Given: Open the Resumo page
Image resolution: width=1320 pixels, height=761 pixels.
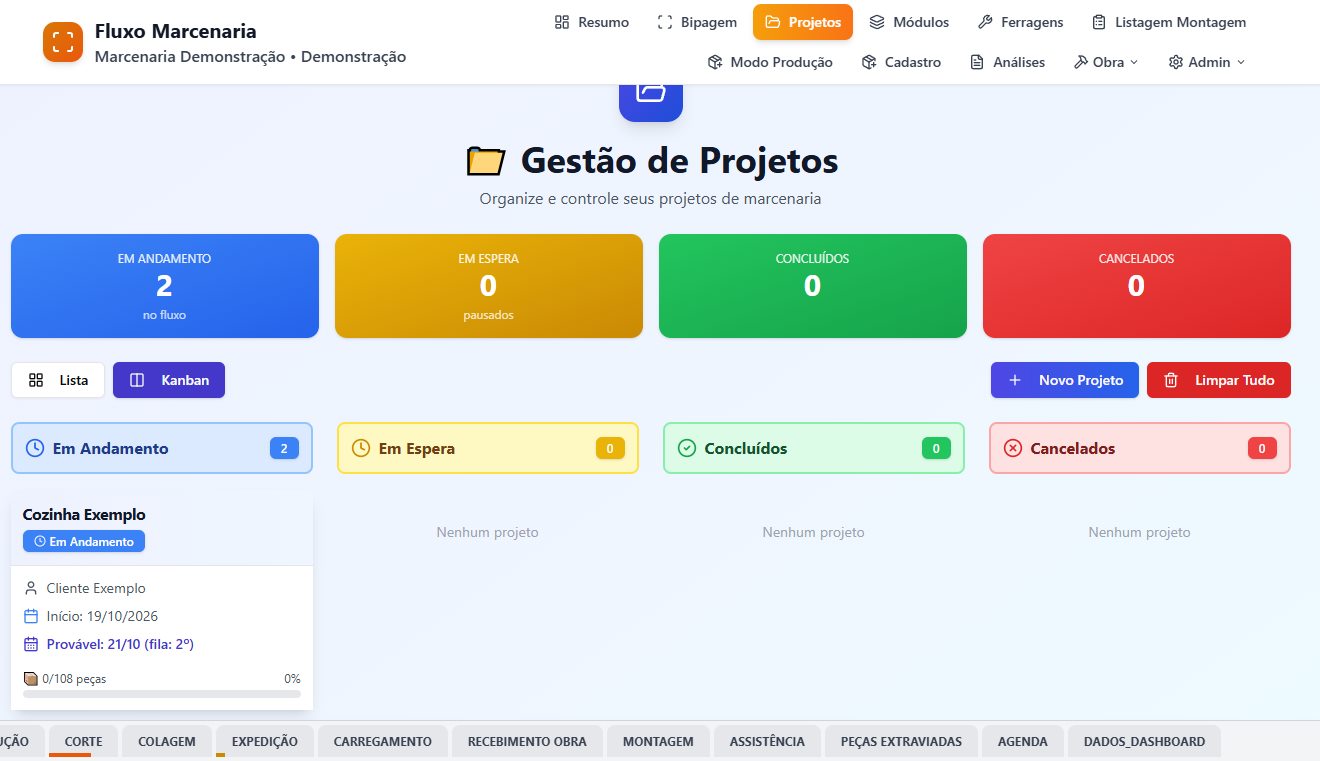Looking at the screenshot, I should (592, 22).
